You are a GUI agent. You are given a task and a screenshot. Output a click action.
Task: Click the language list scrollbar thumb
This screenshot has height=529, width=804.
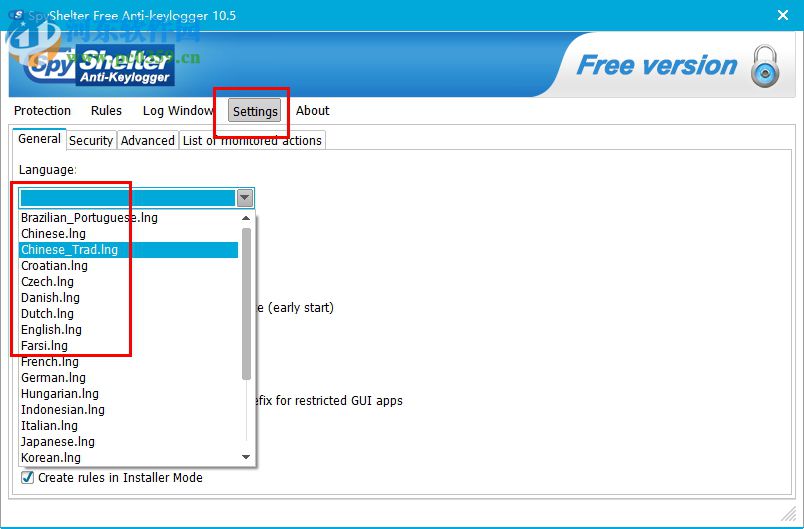tap(246, 304)
